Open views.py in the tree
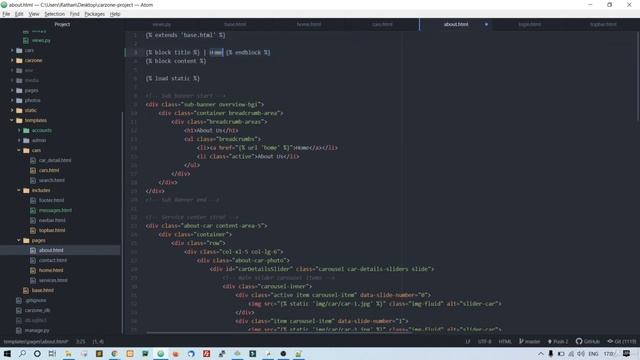The image size is (640, 360). tap(41, 40)
